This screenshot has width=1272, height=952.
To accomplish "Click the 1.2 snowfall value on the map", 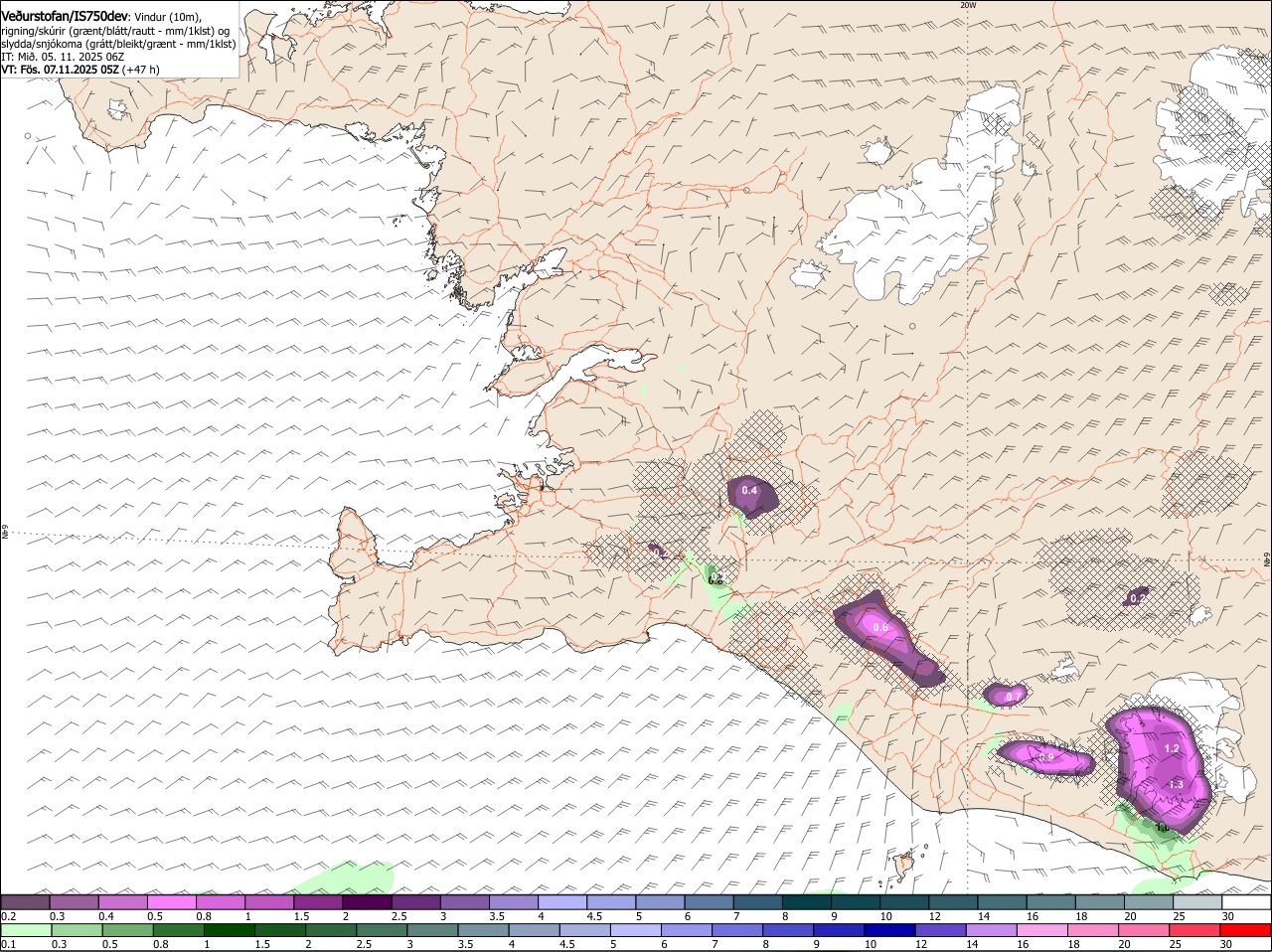I will tap(1171, 748).
